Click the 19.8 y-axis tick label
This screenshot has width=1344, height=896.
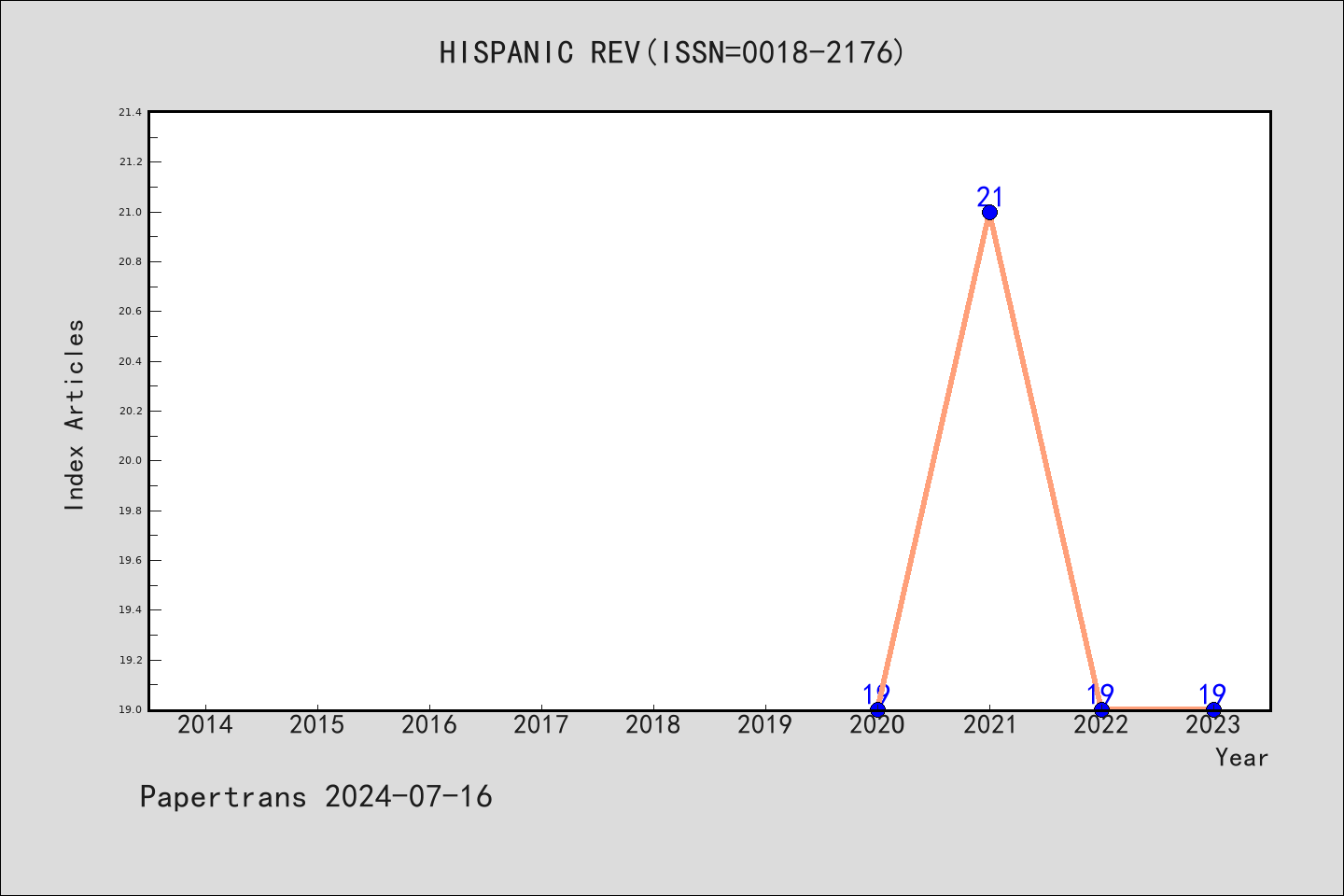click(130, 511)
